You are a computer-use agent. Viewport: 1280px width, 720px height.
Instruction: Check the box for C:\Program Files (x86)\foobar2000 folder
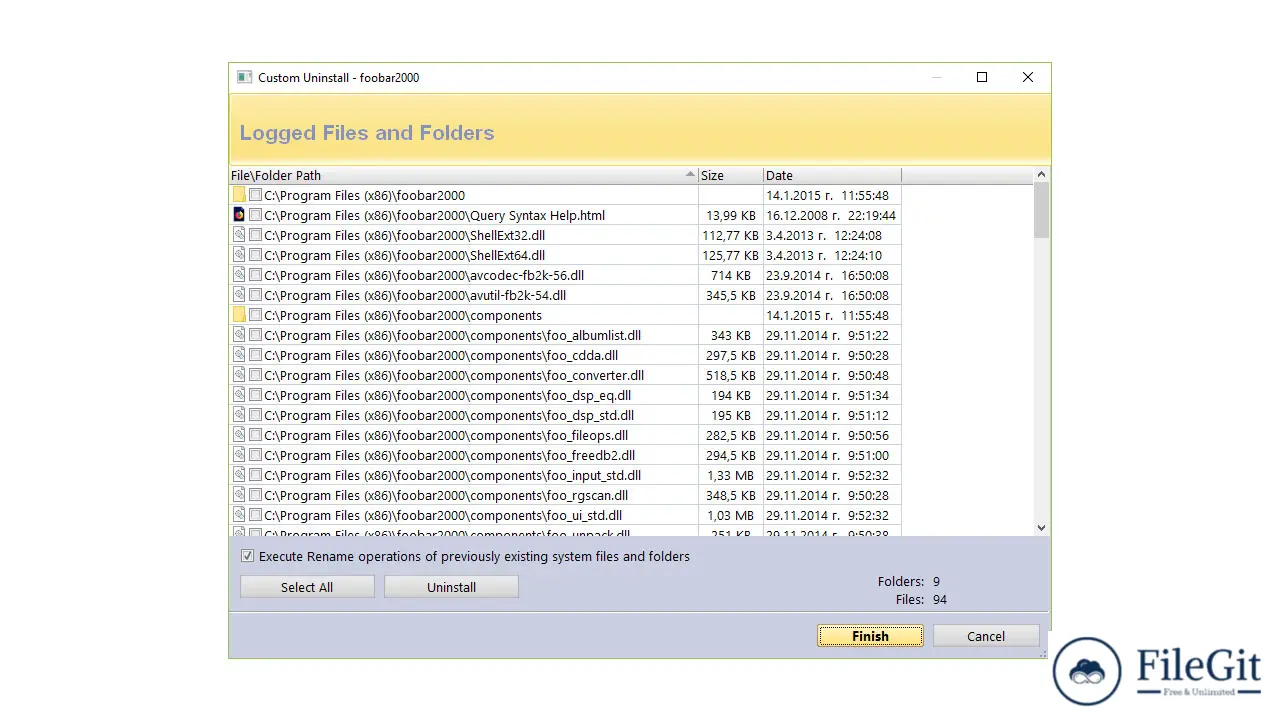256,195
